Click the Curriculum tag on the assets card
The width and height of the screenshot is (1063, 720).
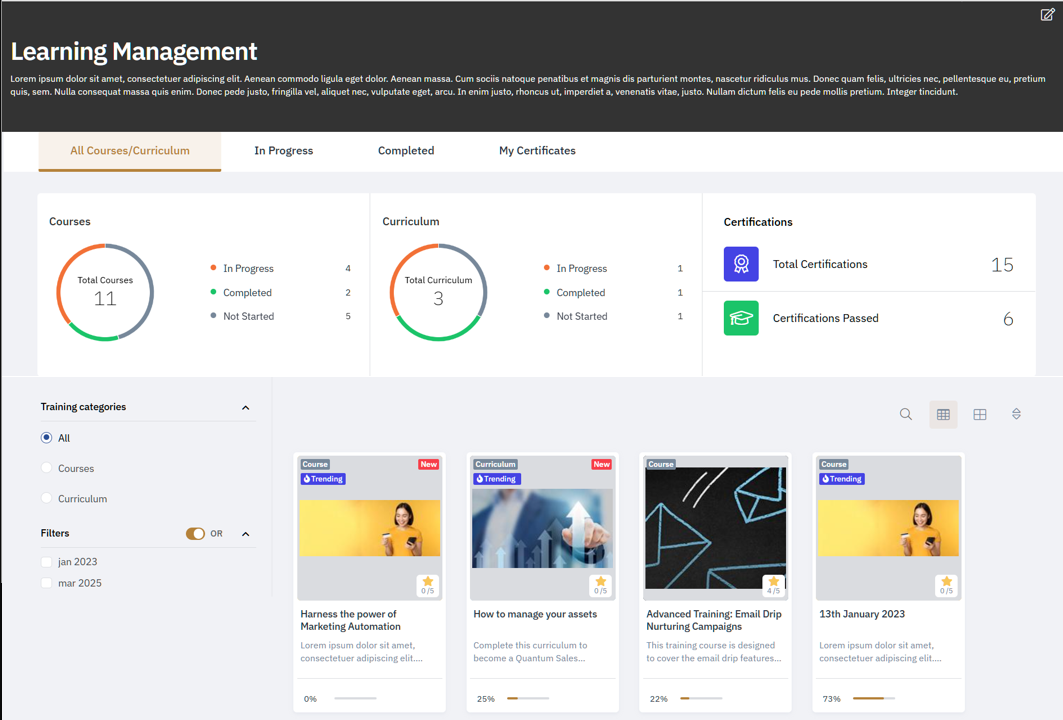(495, 464)
